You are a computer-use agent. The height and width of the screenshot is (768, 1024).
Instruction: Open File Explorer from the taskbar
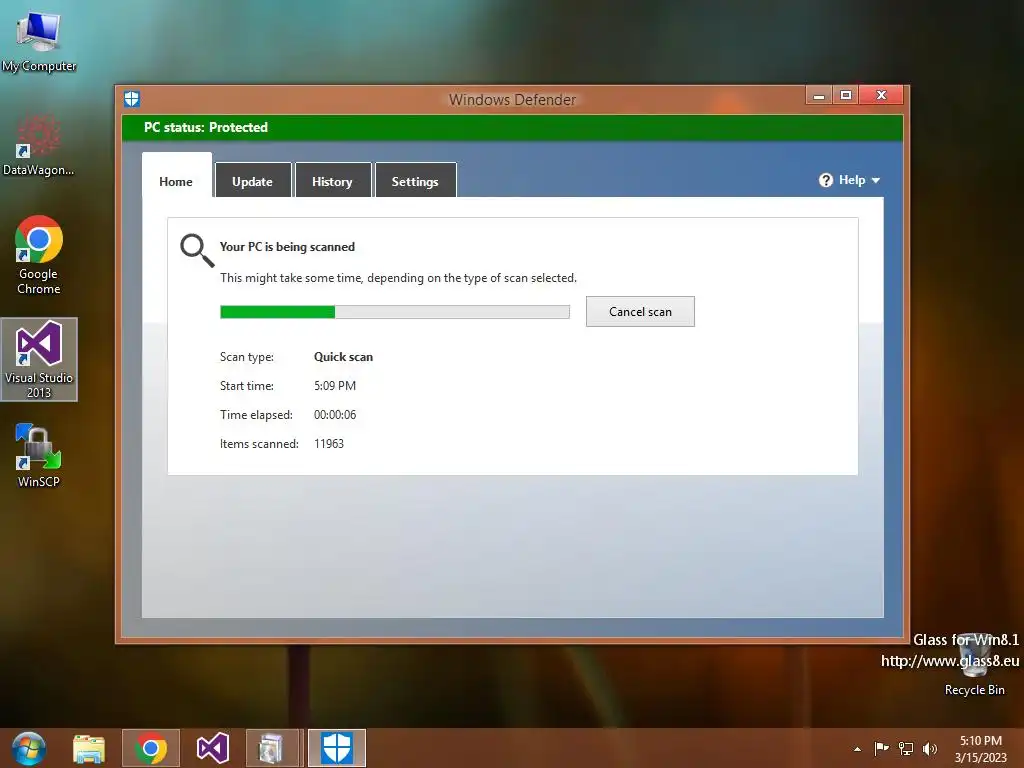[x=89, y=748]
